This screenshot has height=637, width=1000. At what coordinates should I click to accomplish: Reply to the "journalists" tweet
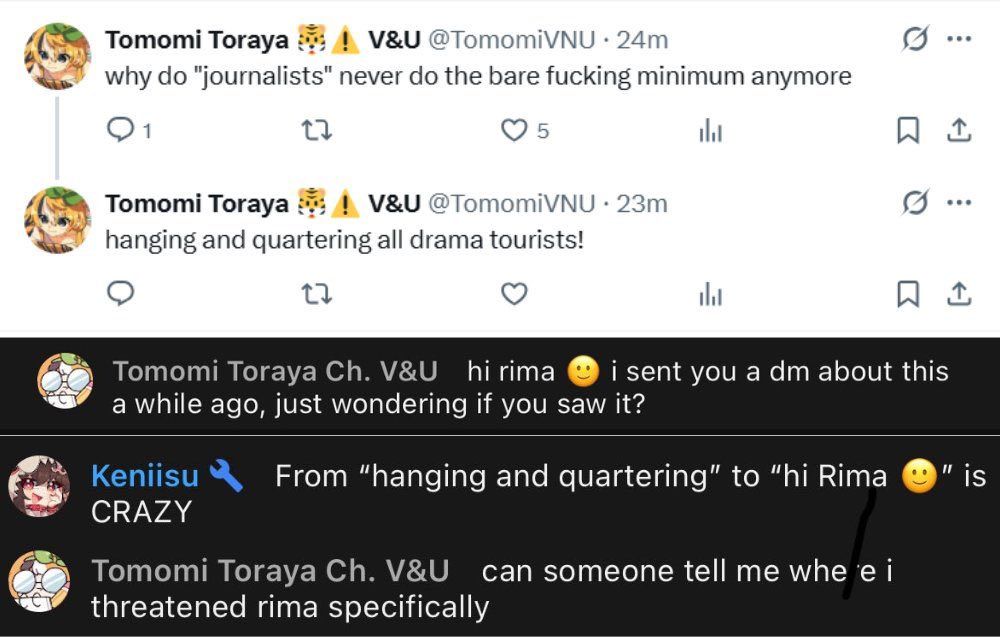click(120, 131)
